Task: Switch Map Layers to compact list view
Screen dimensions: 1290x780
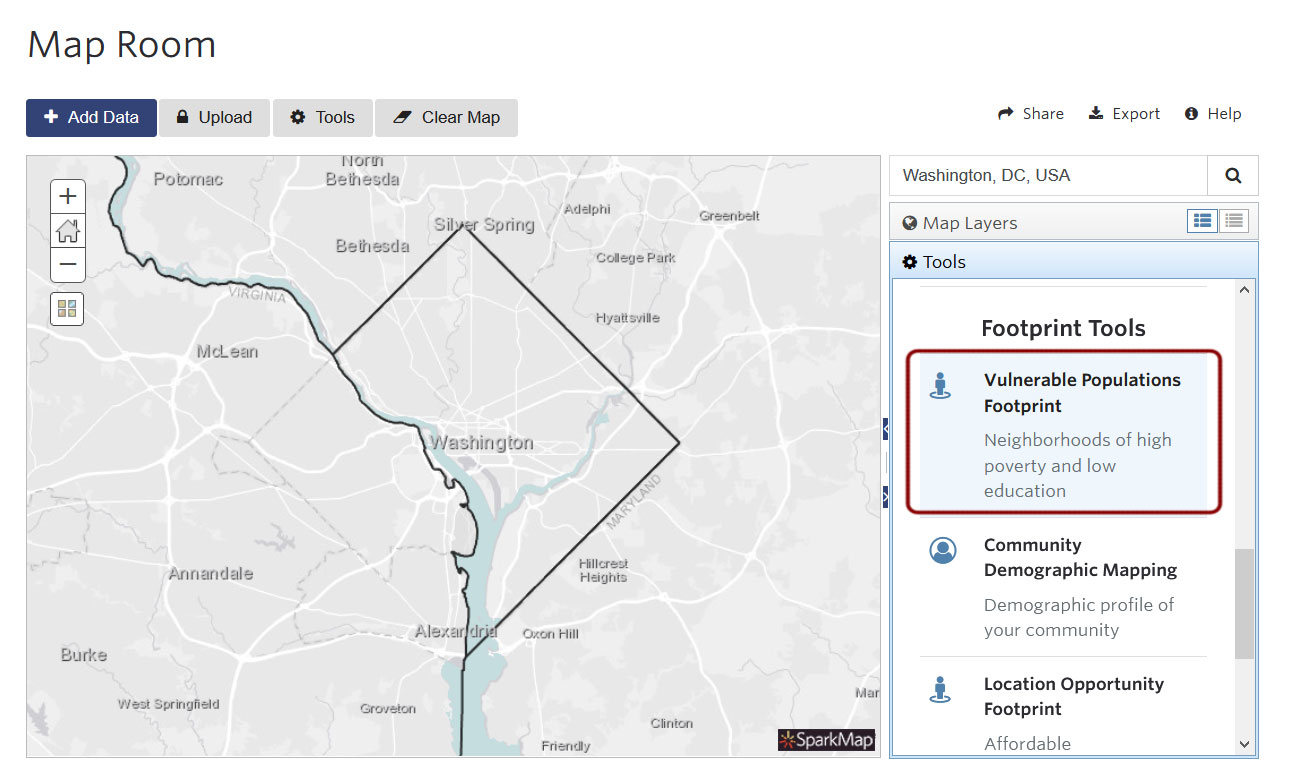Action: pos(1234,221)
